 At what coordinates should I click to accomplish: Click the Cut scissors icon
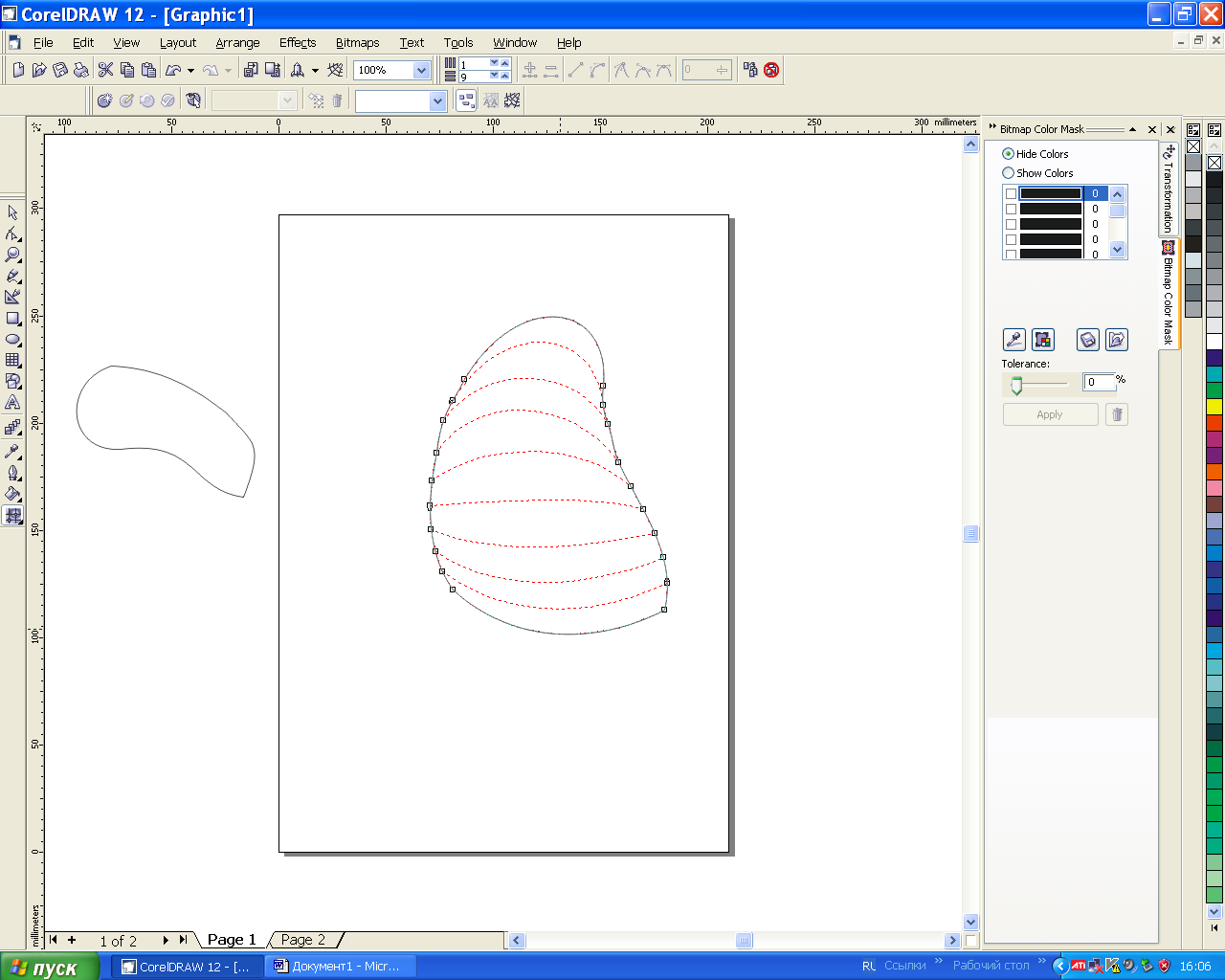tap(105, 70)
